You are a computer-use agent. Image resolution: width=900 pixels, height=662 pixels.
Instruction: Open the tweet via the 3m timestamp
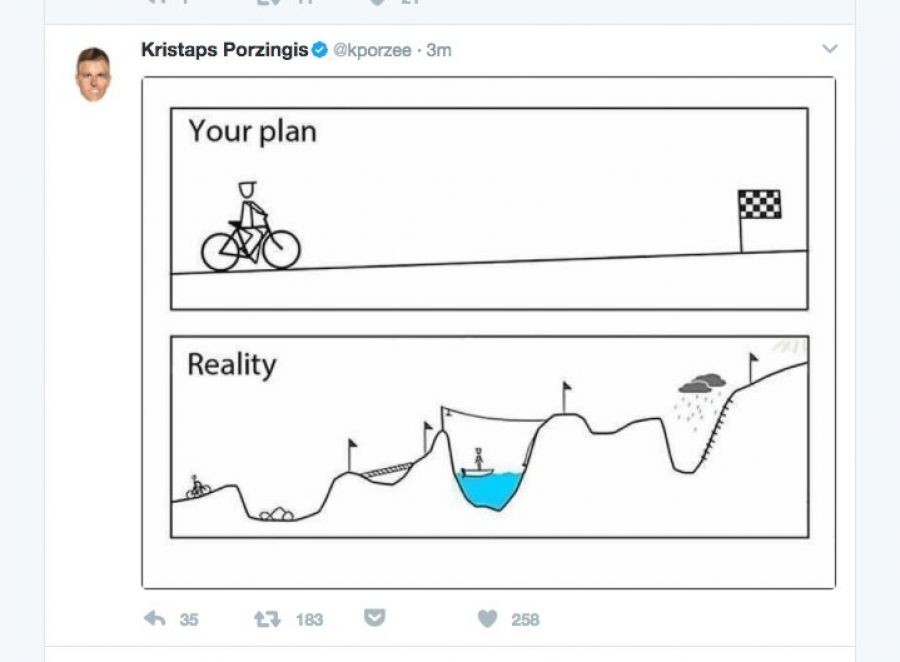pyautogui.click(x=439, y=50)
